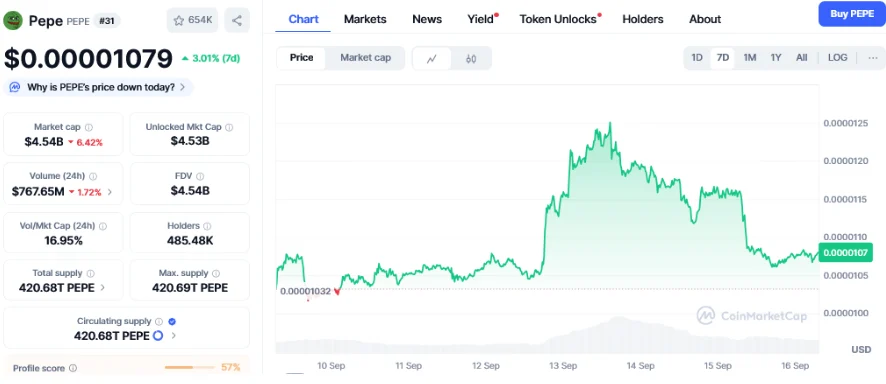Click verified badge beside Circulating supply
Viewport: 886px width, 384px height.
click(172, 321)
